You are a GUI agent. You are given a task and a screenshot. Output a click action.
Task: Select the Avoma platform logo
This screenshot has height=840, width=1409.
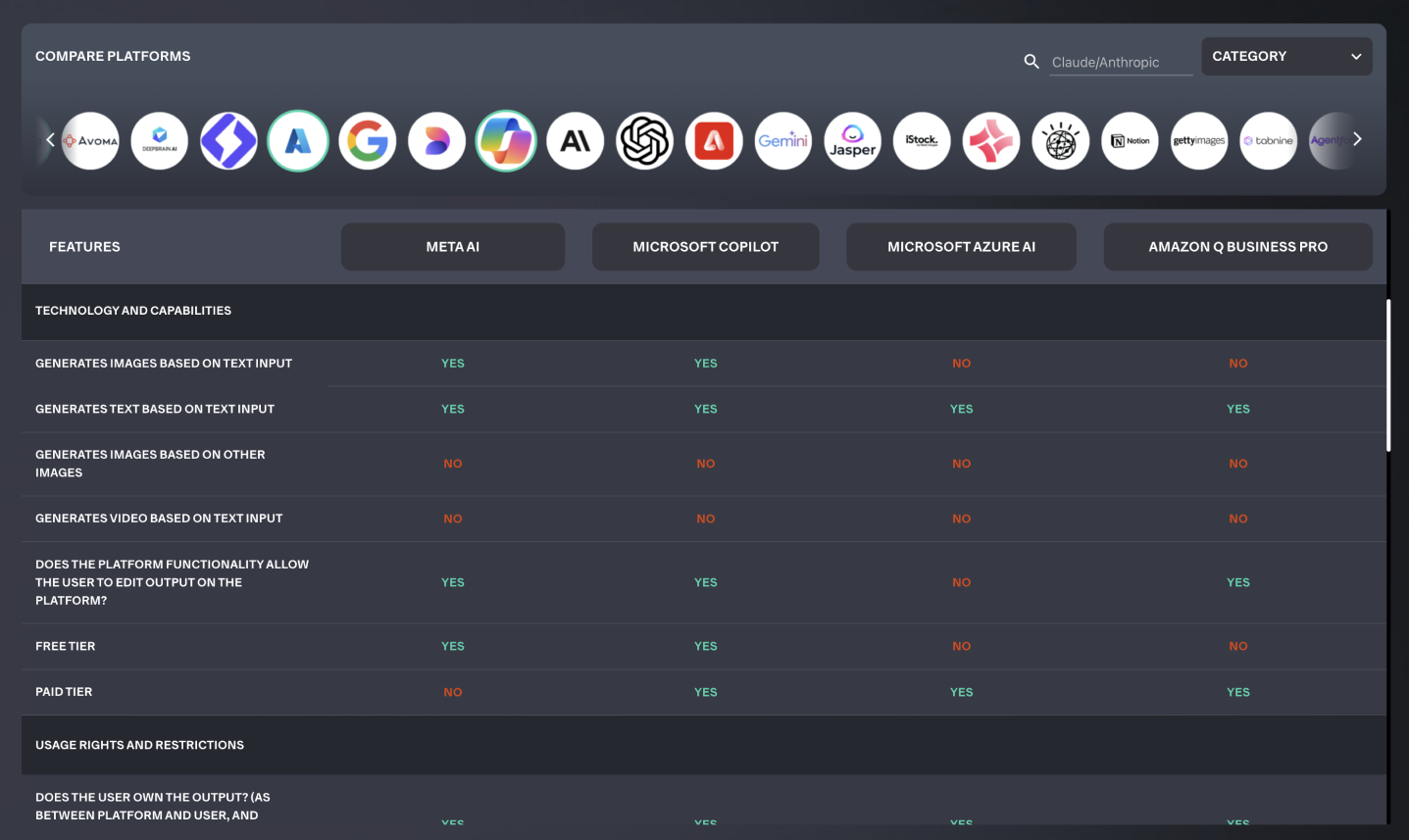(x=90, y=141)
